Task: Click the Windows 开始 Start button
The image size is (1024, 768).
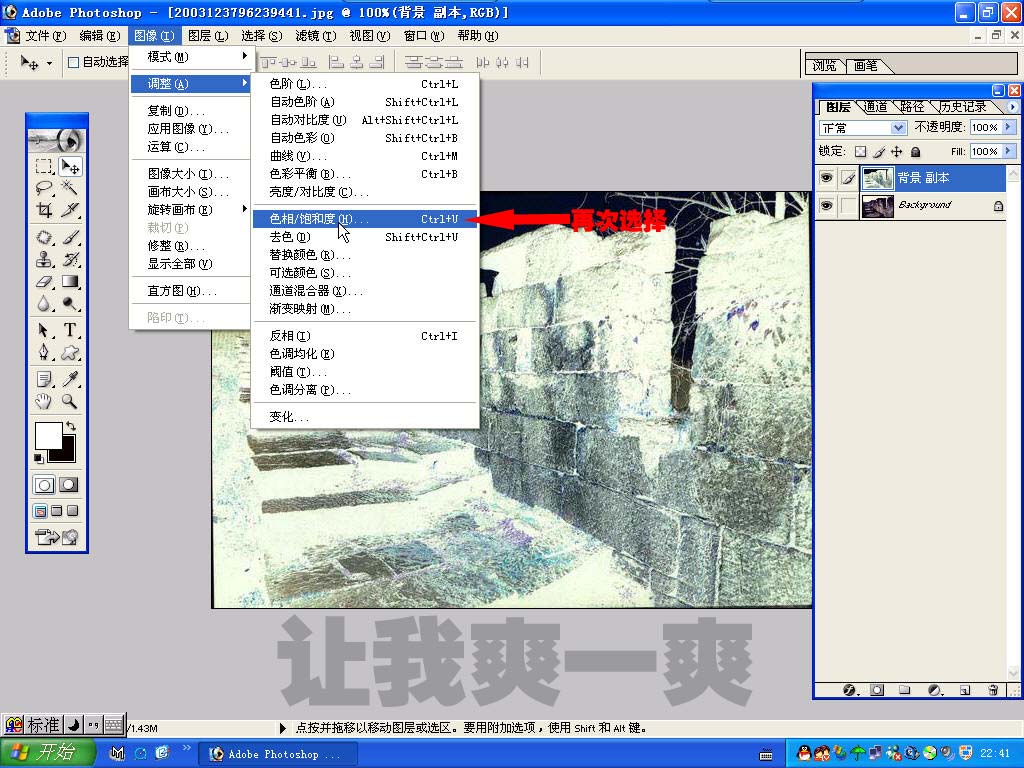Action: (x=45, y=753)
